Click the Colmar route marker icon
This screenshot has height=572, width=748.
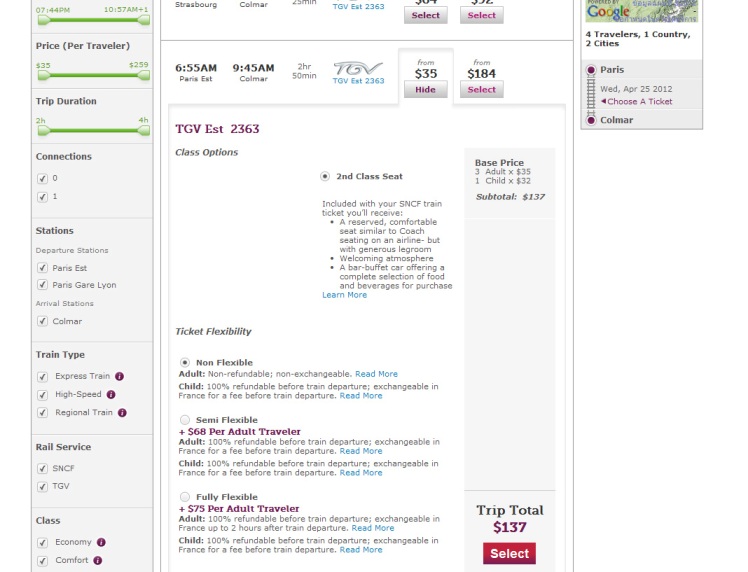click(591, 120)
